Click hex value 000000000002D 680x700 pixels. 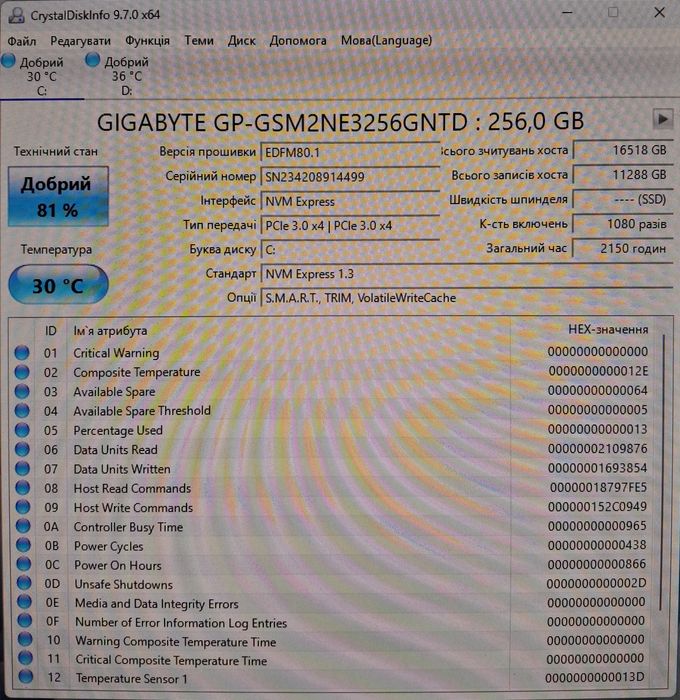596,583
